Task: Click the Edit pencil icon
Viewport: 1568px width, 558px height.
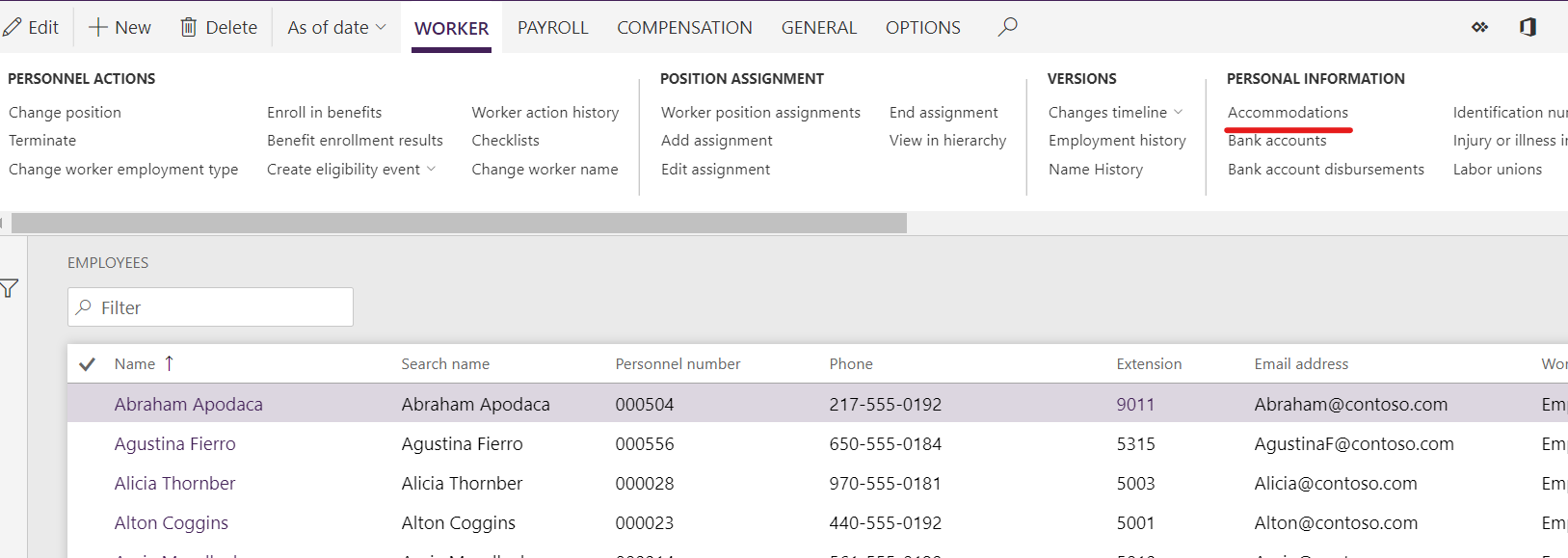Action: pyautogui.click(x=12, y=27)
